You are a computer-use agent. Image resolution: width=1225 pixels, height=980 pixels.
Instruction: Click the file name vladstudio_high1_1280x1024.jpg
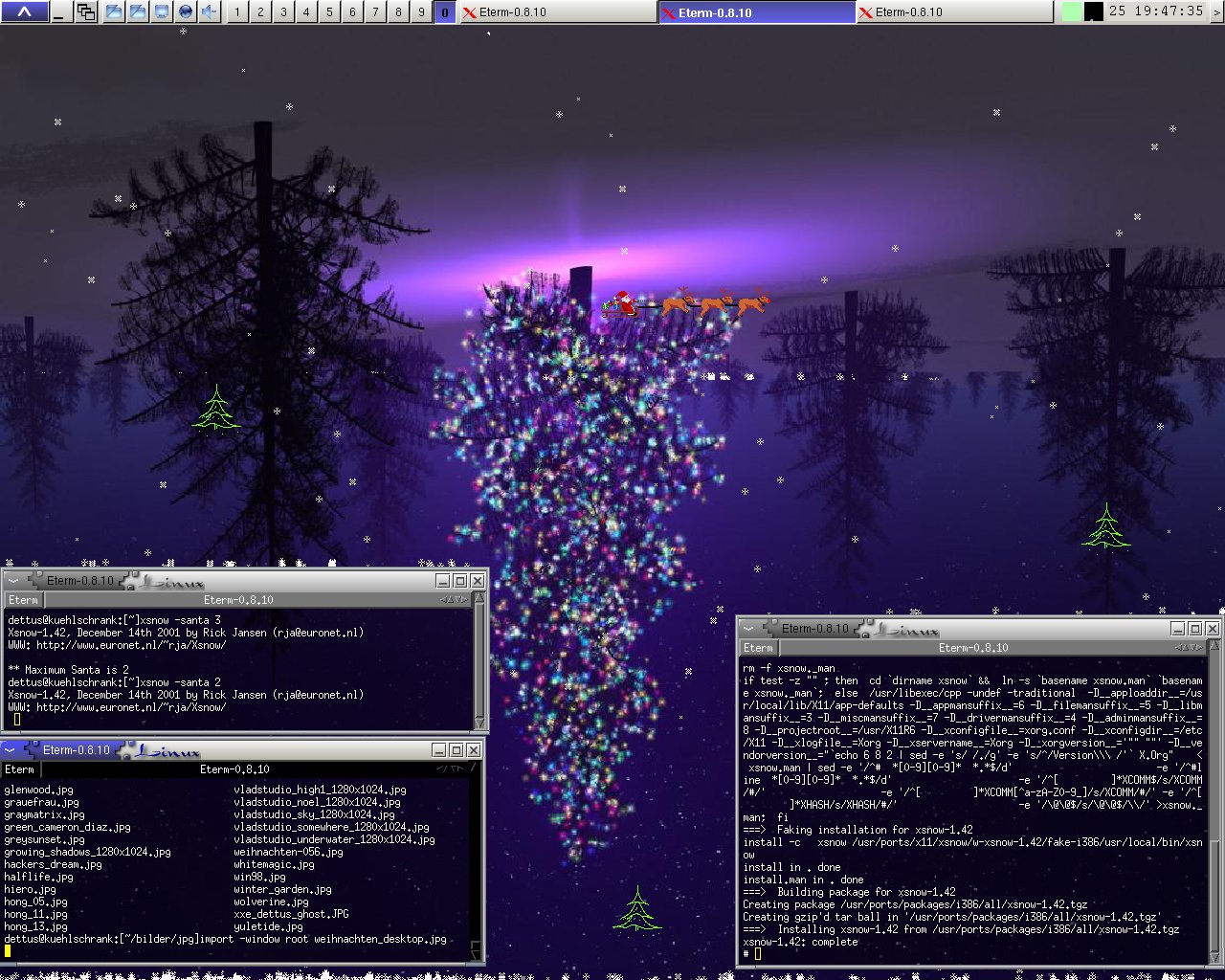(320, 790)
